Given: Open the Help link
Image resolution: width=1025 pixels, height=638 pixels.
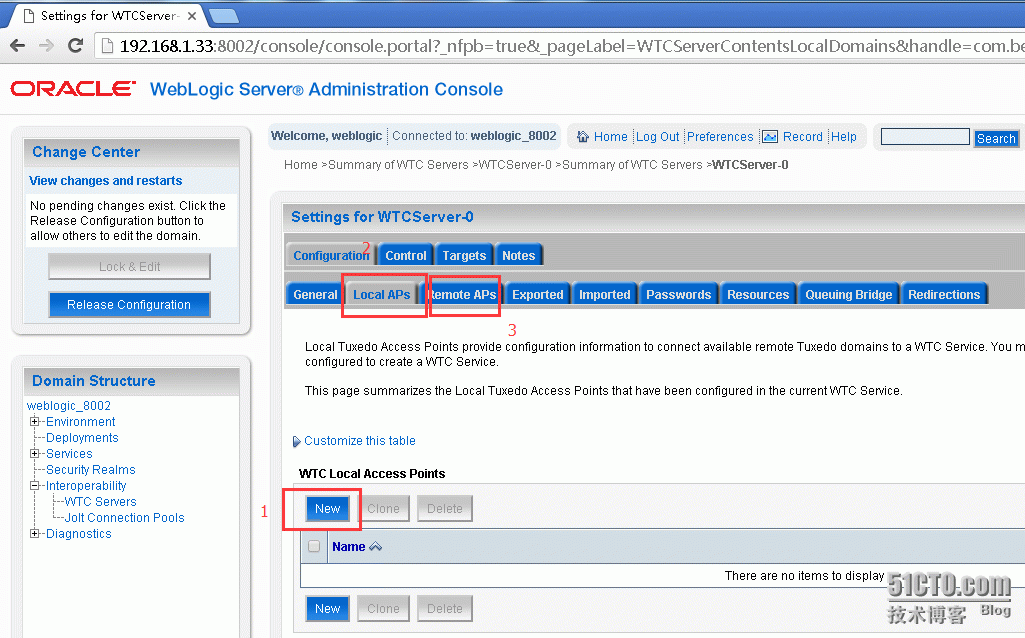Looking at the screenshot, I should (x=843, y=137).
